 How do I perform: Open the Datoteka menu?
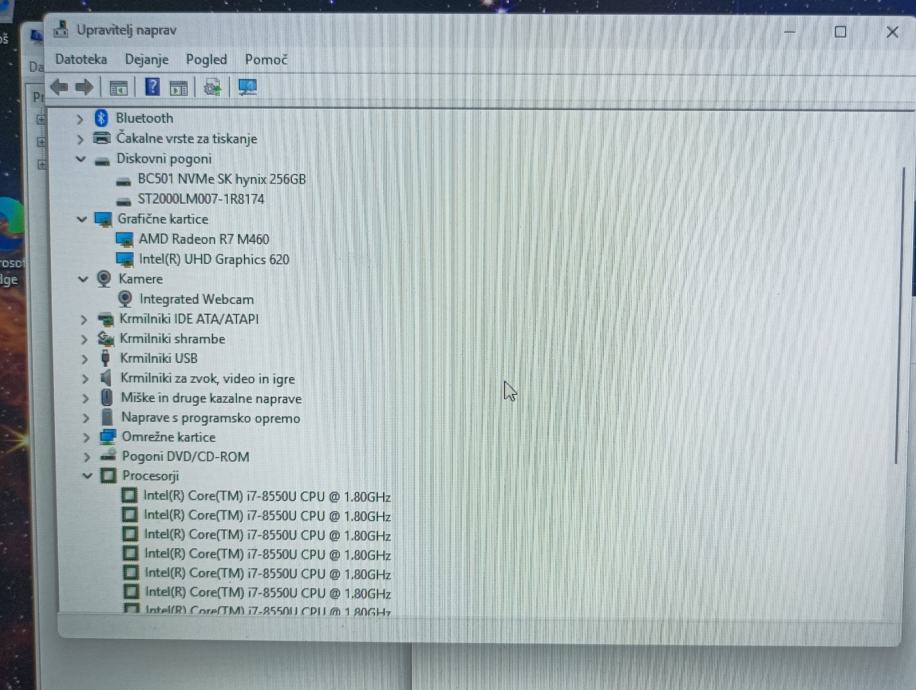81,60
